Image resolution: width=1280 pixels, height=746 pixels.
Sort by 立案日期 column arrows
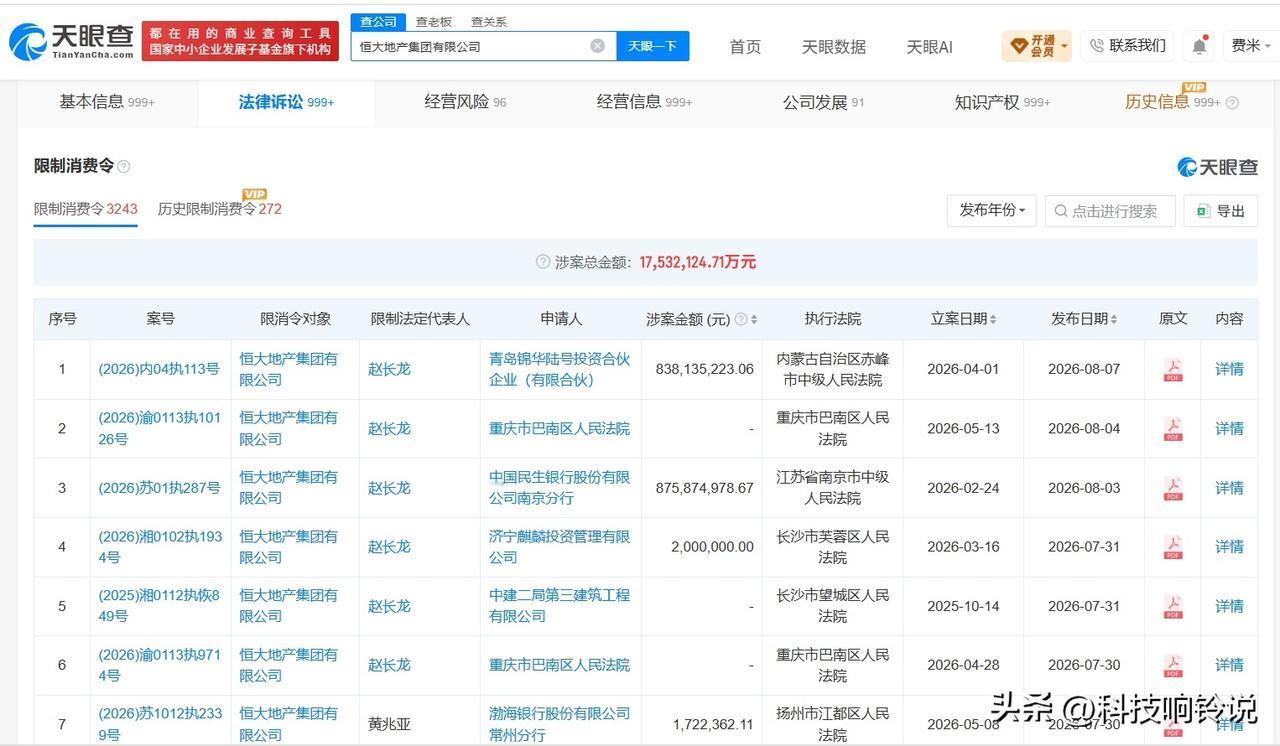tap(993, 320)
